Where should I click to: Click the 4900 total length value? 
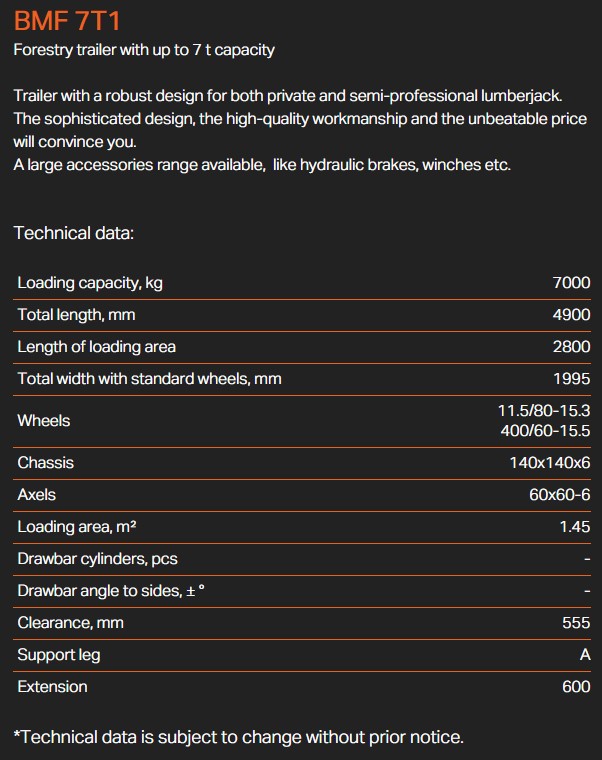tap(571, 315)
